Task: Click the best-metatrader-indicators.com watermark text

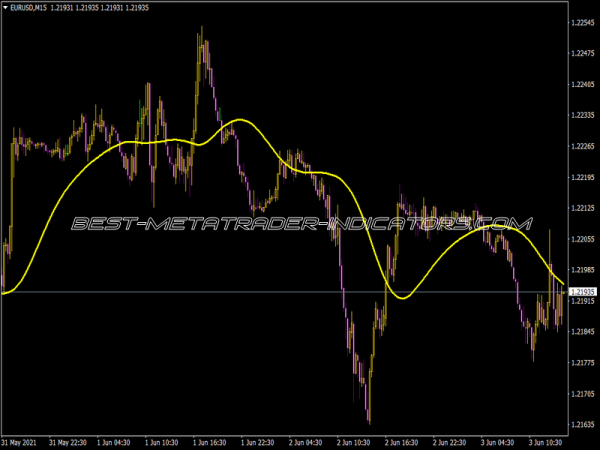Action: coord(301,222)
